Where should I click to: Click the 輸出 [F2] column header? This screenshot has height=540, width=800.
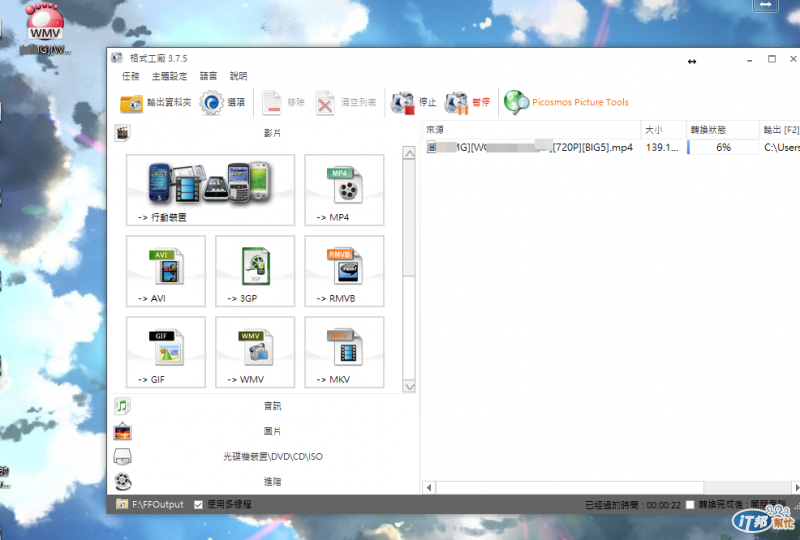pyautogui.click(x=780, y=130)
